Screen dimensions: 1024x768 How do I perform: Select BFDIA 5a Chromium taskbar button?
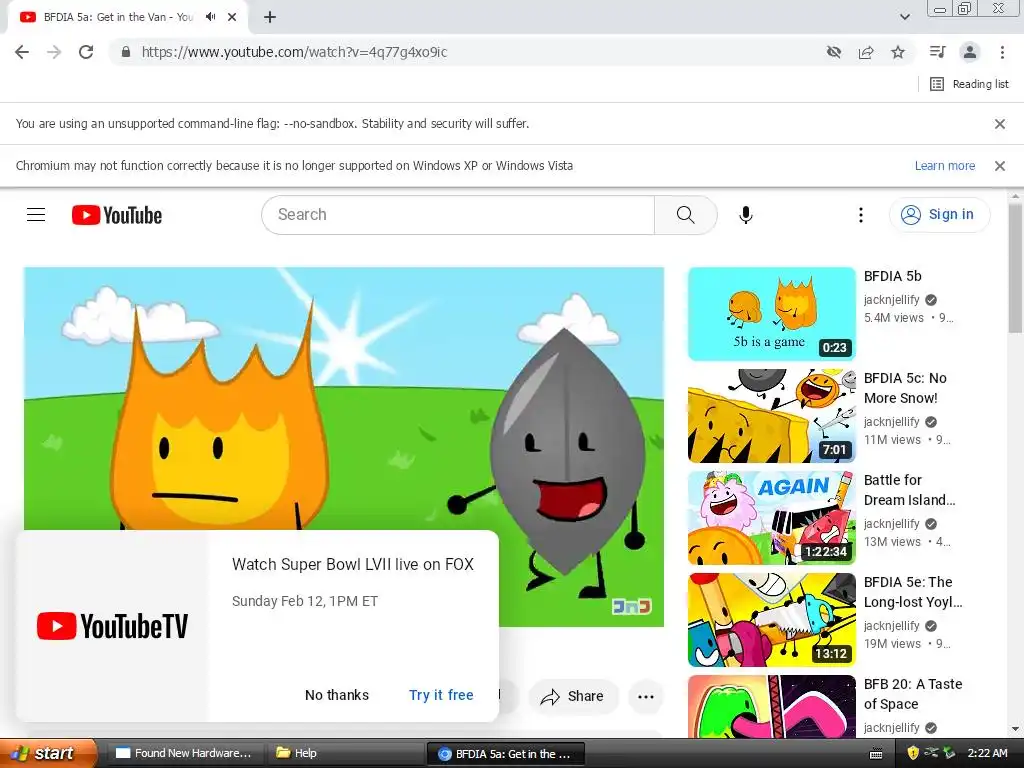coord(505,754)
